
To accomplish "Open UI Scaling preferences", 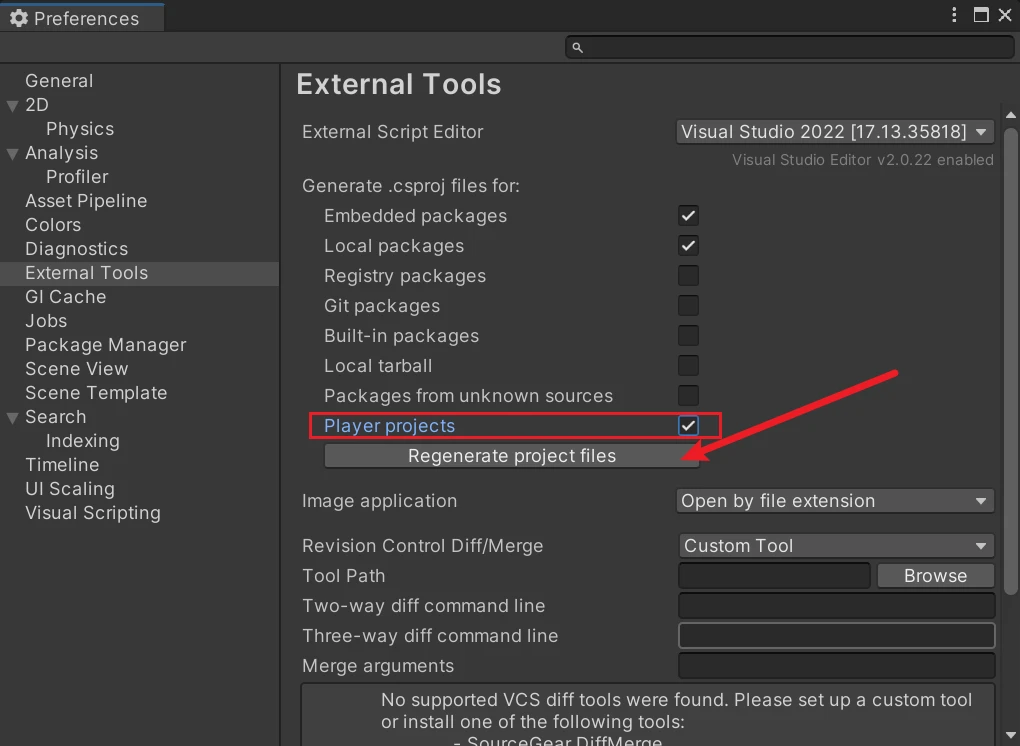I will [70, 489].
